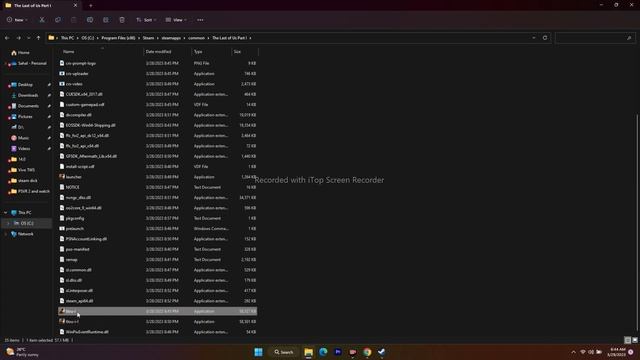Screen dimensions: 640x360
Task: Open the New dropdown menu
Action: (17, 20)
